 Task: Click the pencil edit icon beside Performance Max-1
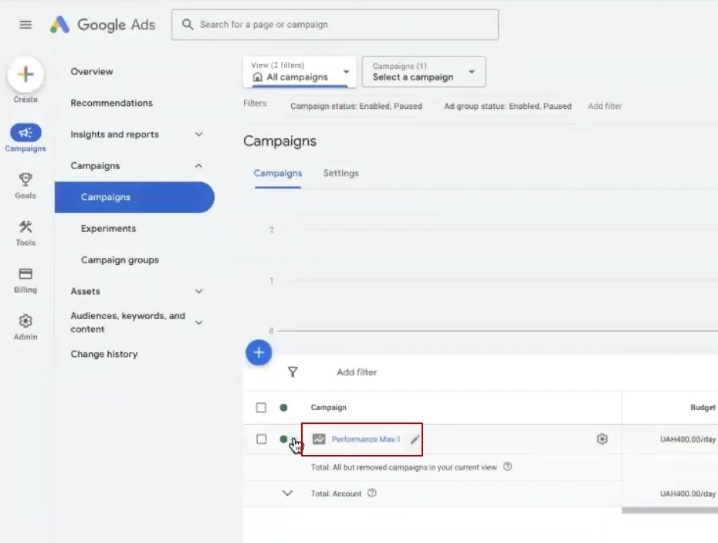pyautogui.click(x=415, y=439)
